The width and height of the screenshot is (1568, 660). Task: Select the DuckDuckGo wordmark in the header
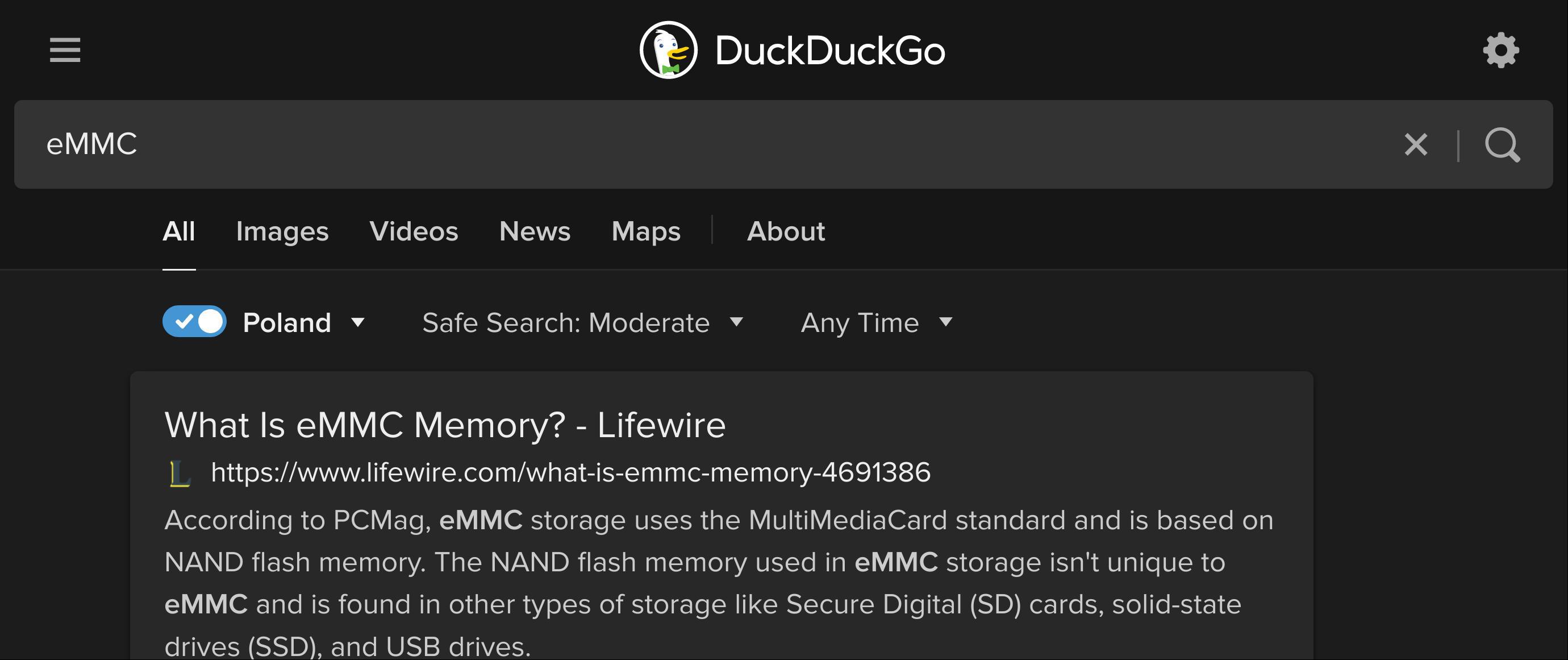point(829,51)
